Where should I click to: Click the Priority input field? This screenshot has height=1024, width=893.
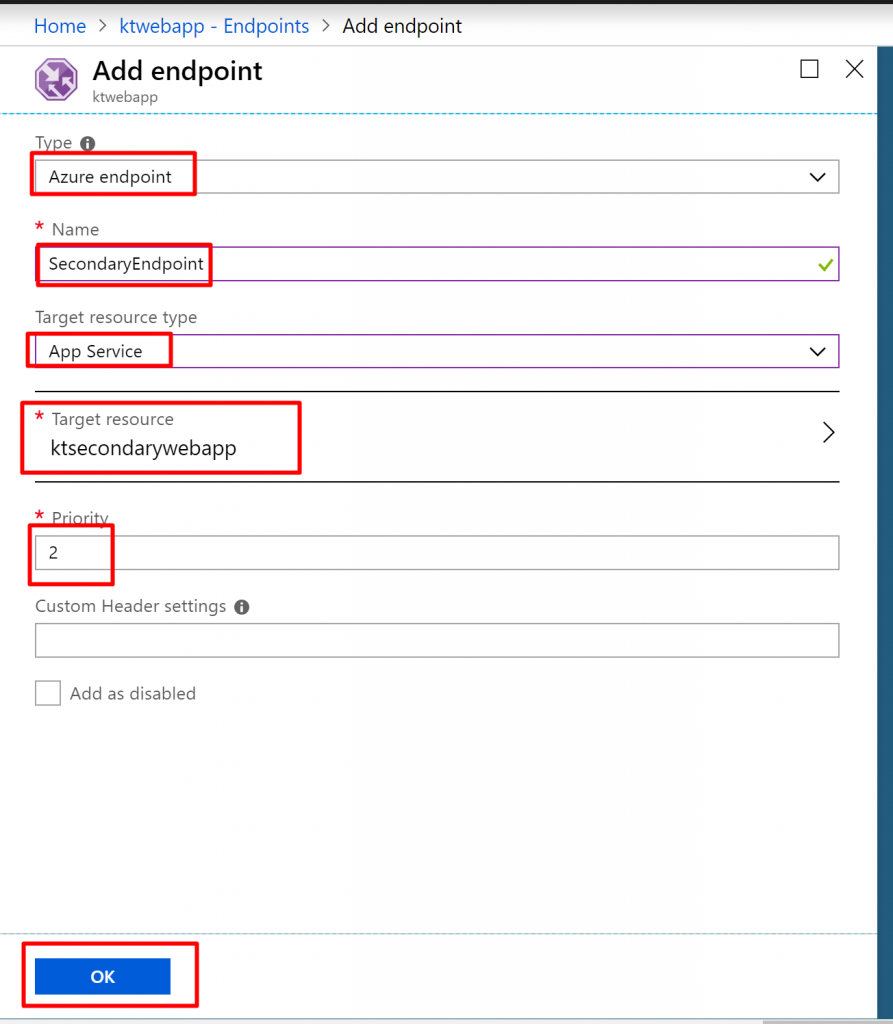click(x=437, y=552)
